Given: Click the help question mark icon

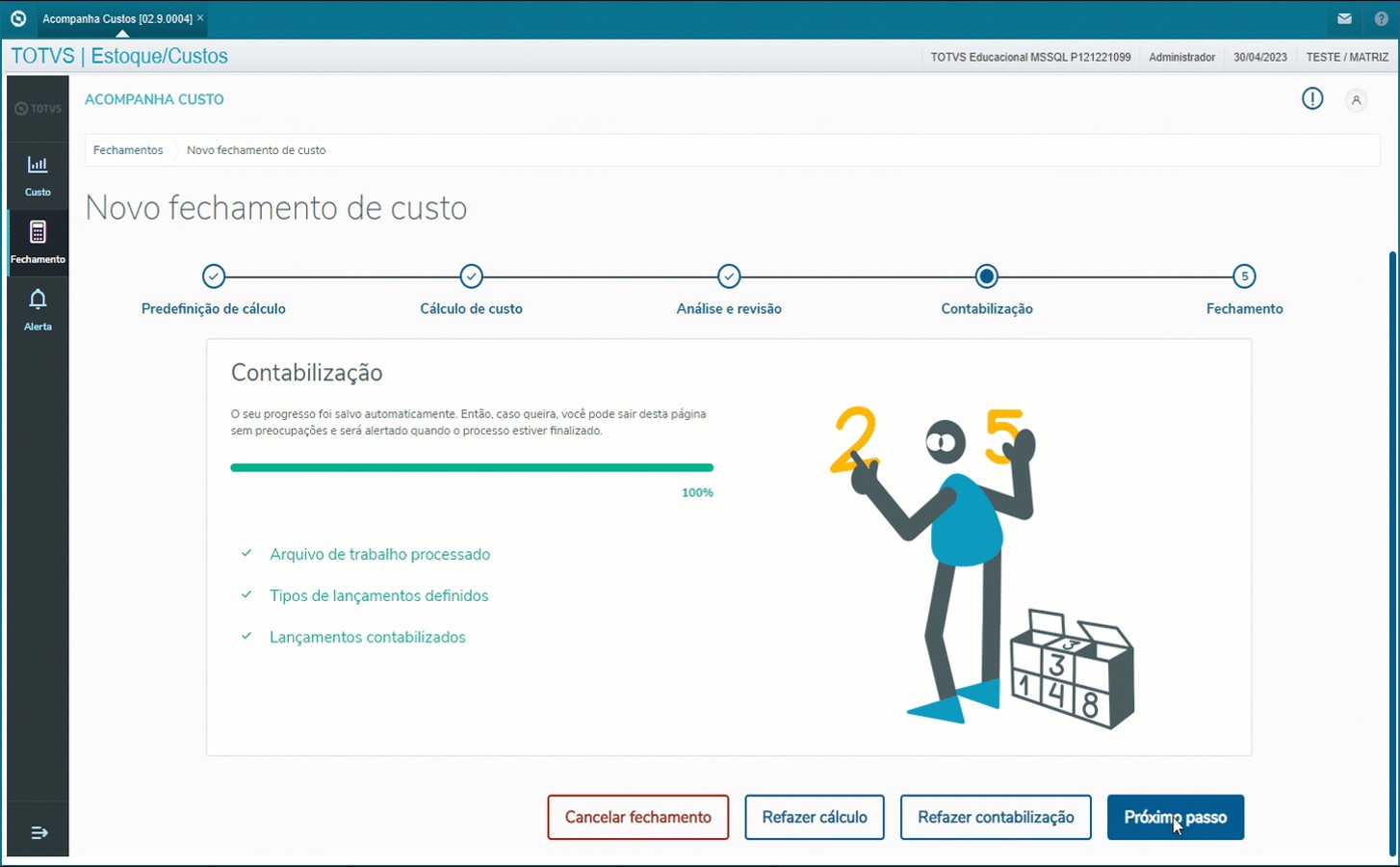Looking at the screenshot, I should click(x=1382, y=18).
